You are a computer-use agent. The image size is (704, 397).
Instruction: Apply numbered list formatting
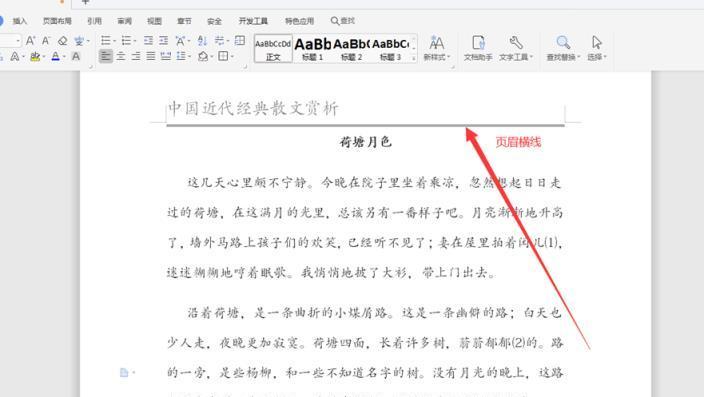tap(126, 41)
